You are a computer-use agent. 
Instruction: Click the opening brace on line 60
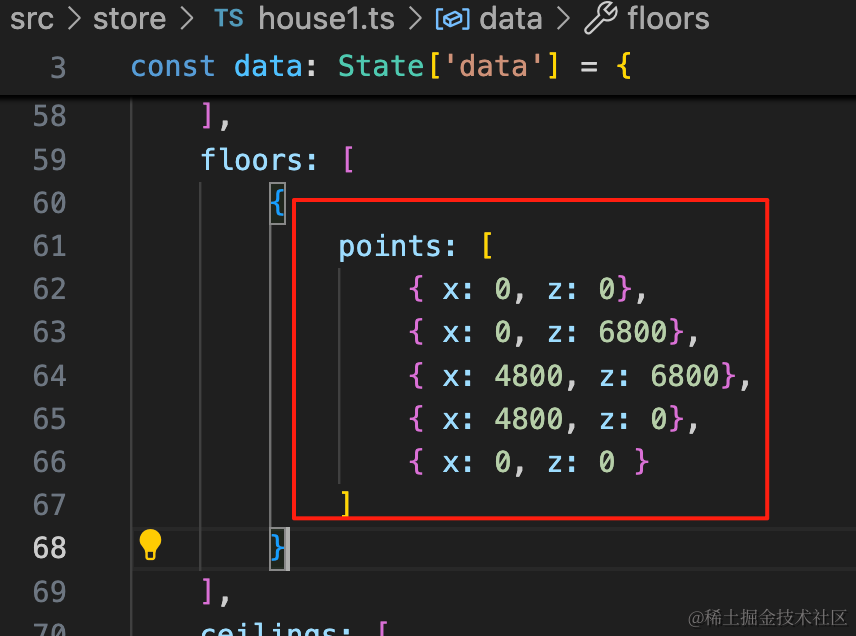(x=277, y=203)
